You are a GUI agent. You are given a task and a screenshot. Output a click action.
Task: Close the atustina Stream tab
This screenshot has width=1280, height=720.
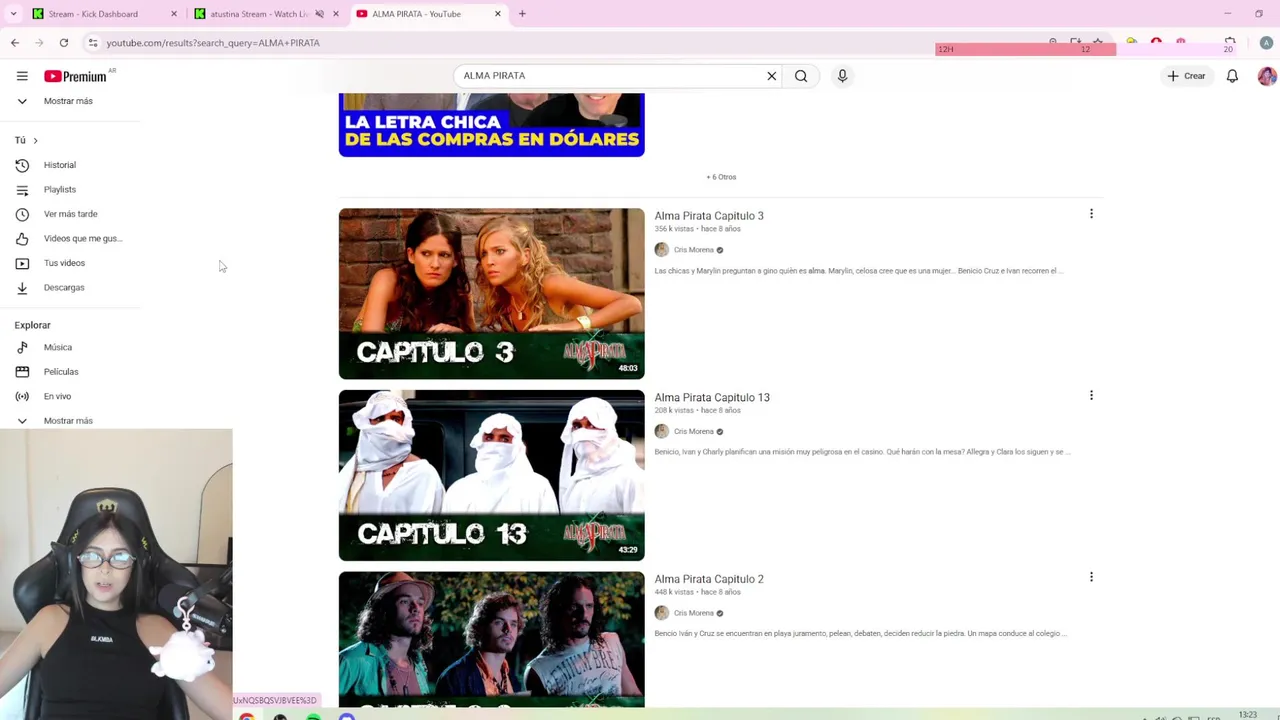[x=336, y=14]
